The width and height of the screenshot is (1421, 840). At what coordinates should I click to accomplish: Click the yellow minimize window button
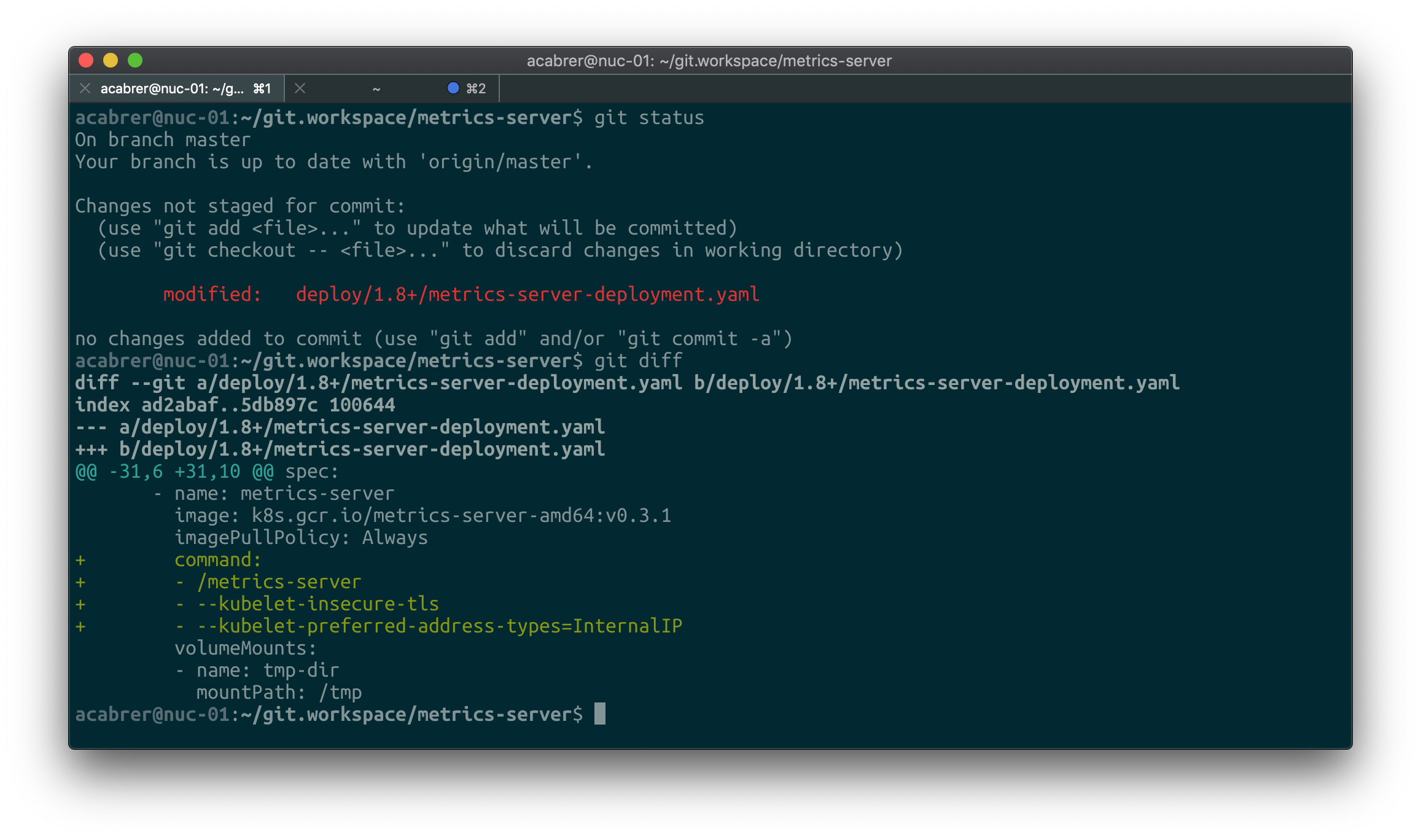click(111, 60)
